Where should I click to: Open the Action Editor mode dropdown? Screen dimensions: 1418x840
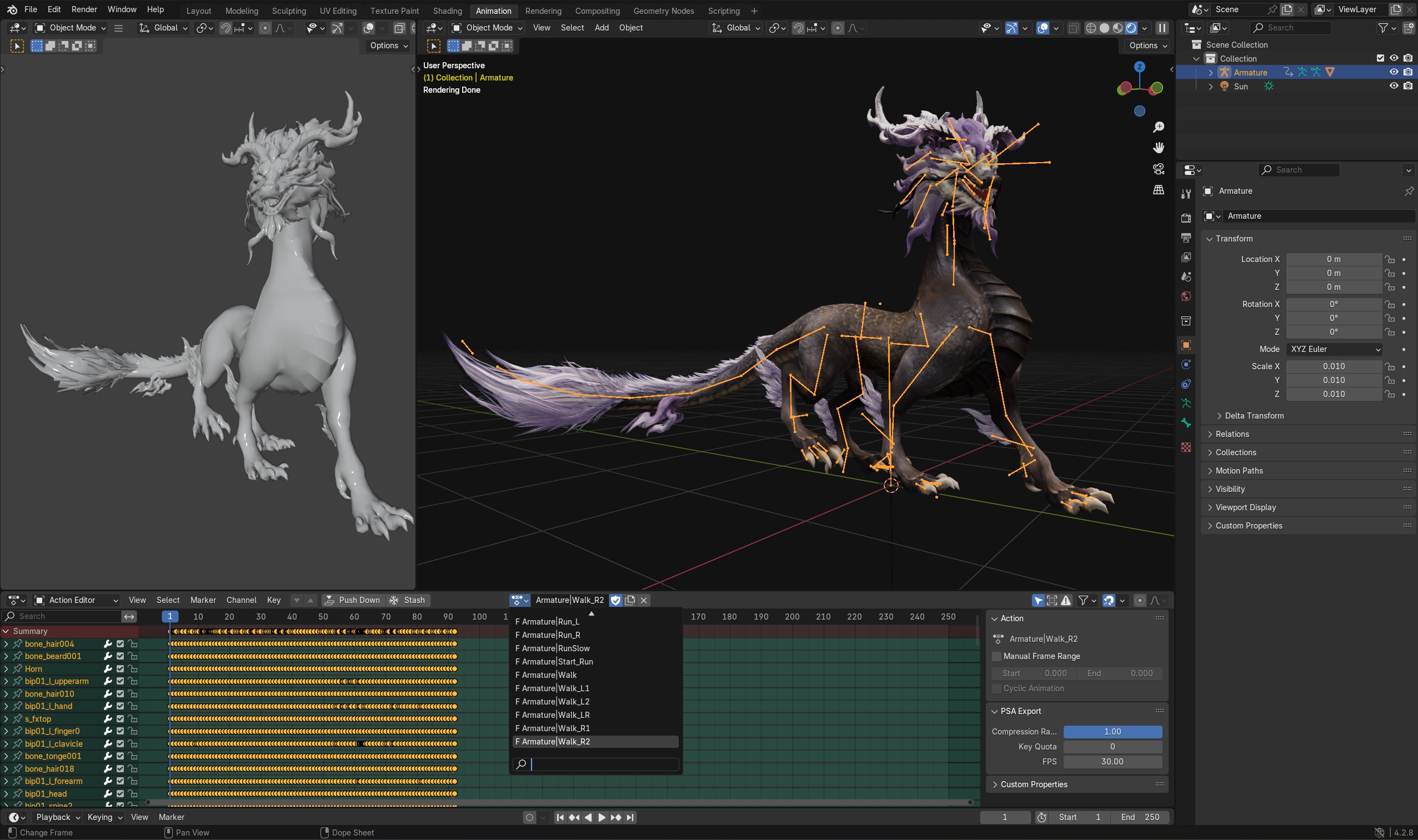click(76, 600)
